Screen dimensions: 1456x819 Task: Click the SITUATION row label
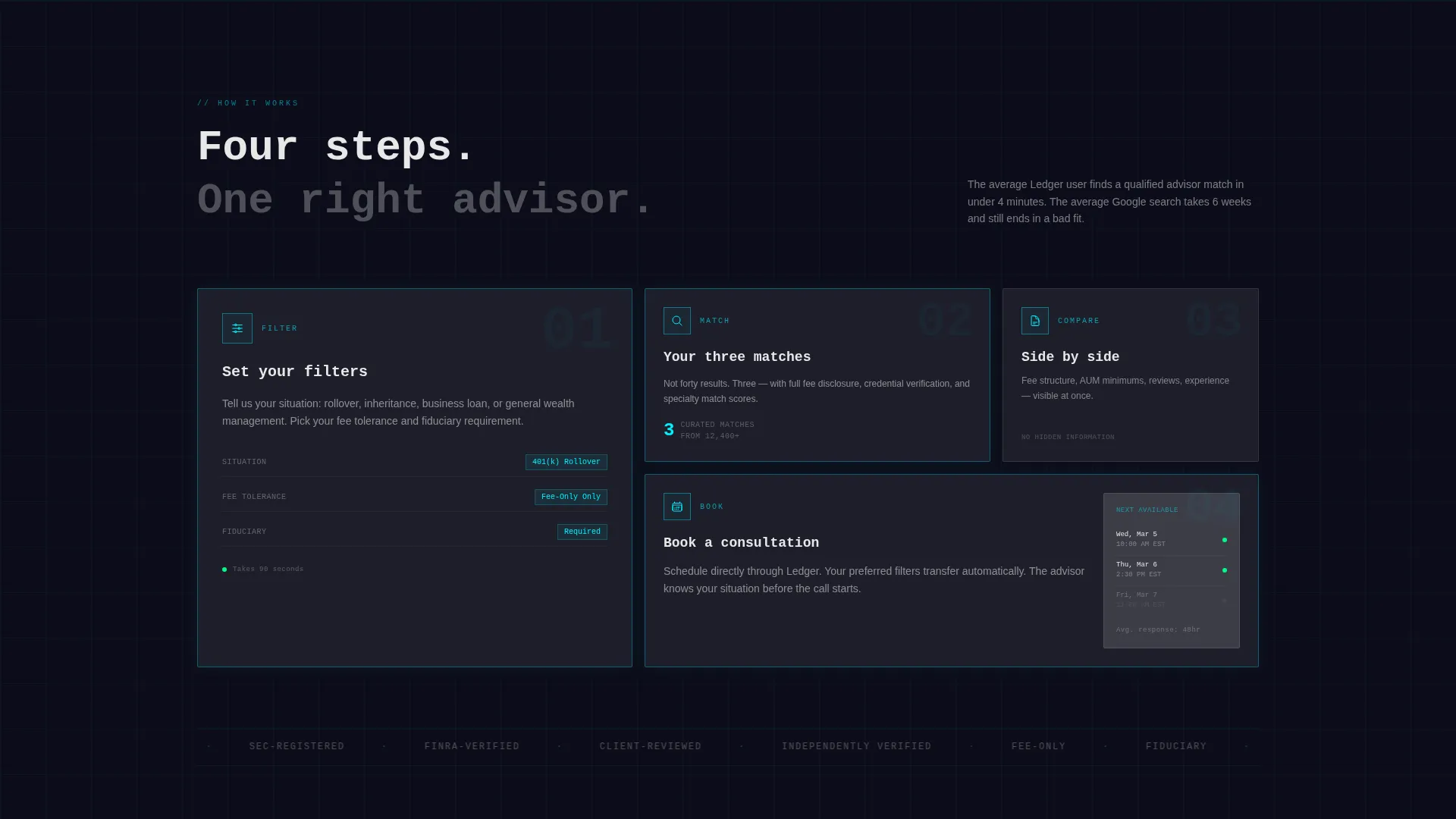tap(244, 462)
